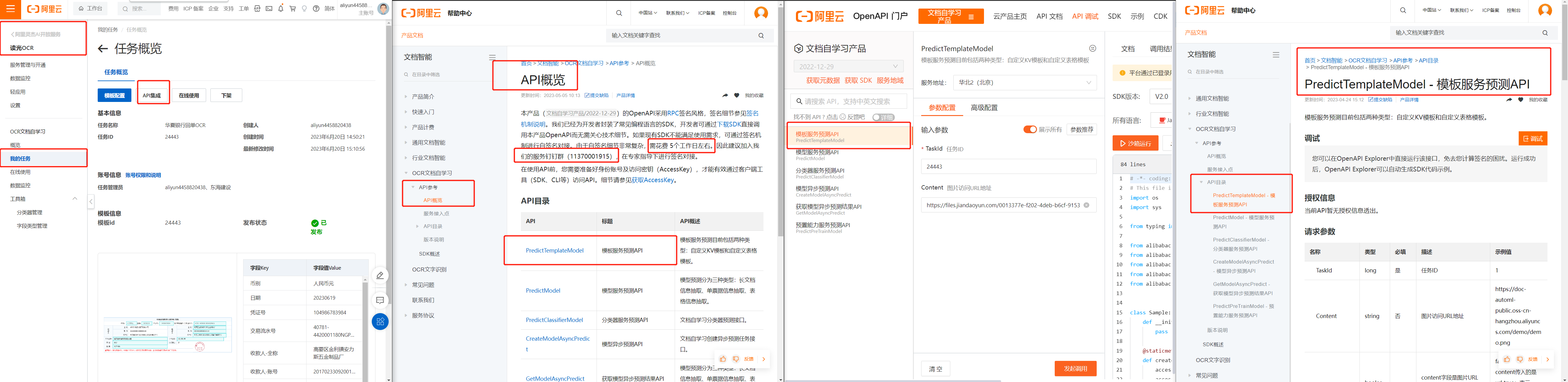
Task: Switch to 高级配置 tab
Action: (984, 108)
